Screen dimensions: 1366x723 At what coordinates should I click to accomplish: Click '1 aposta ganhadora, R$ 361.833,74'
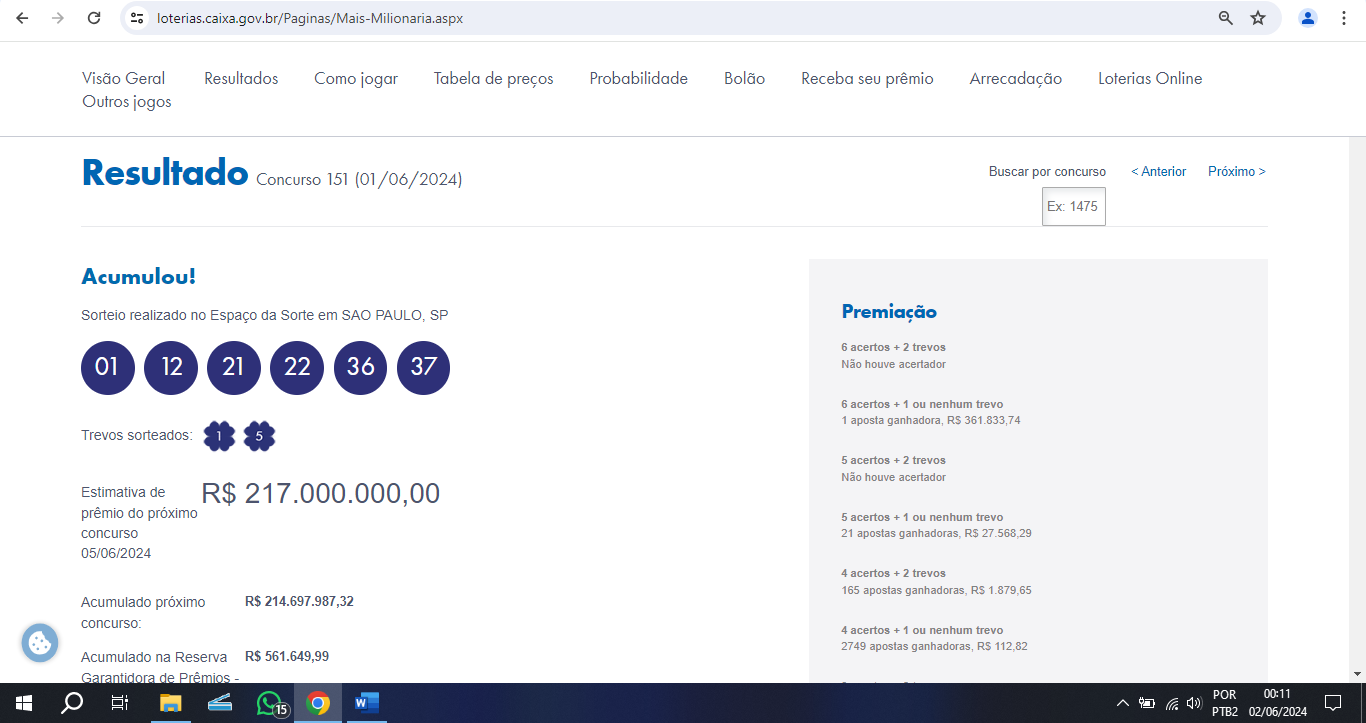(x=931, y=420)
